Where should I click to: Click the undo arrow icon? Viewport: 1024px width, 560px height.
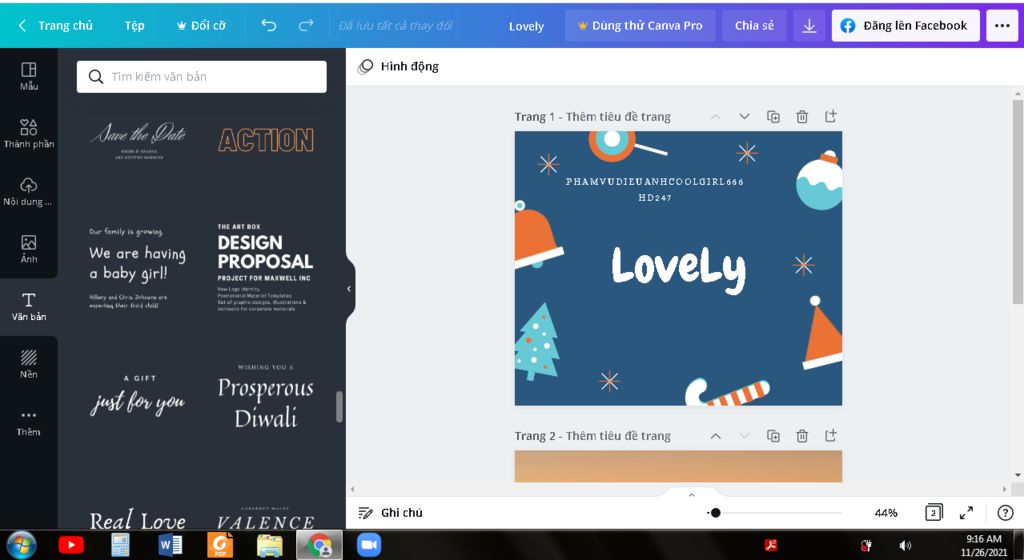pyautogui.click(x=268, y=25)
